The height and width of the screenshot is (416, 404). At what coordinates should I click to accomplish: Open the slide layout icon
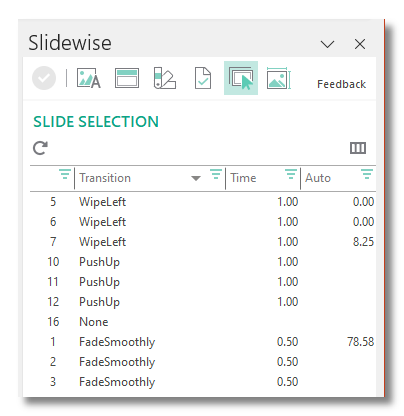[x=127, y=78]
